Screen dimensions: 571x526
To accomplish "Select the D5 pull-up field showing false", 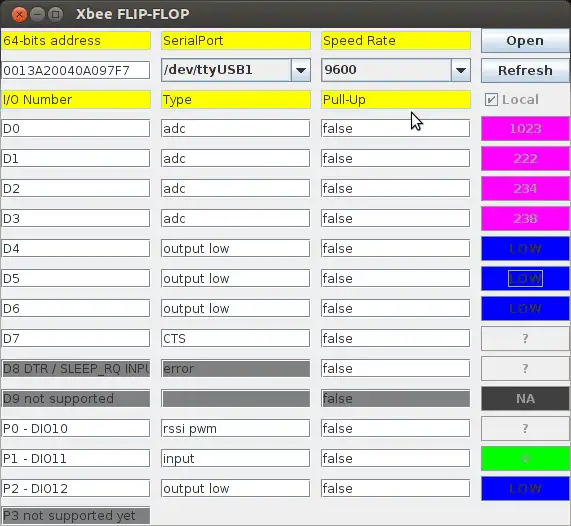I will [x=395, y=279].
